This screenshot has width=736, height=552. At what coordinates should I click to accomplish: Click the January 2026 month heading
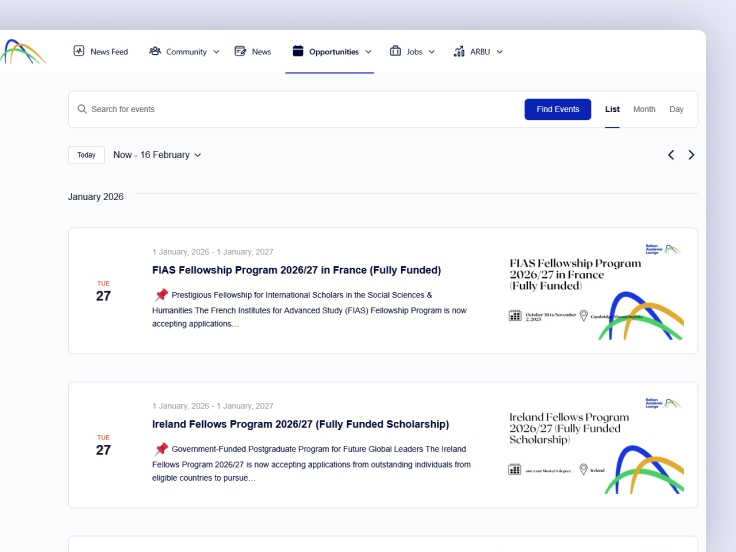point(96,197)
